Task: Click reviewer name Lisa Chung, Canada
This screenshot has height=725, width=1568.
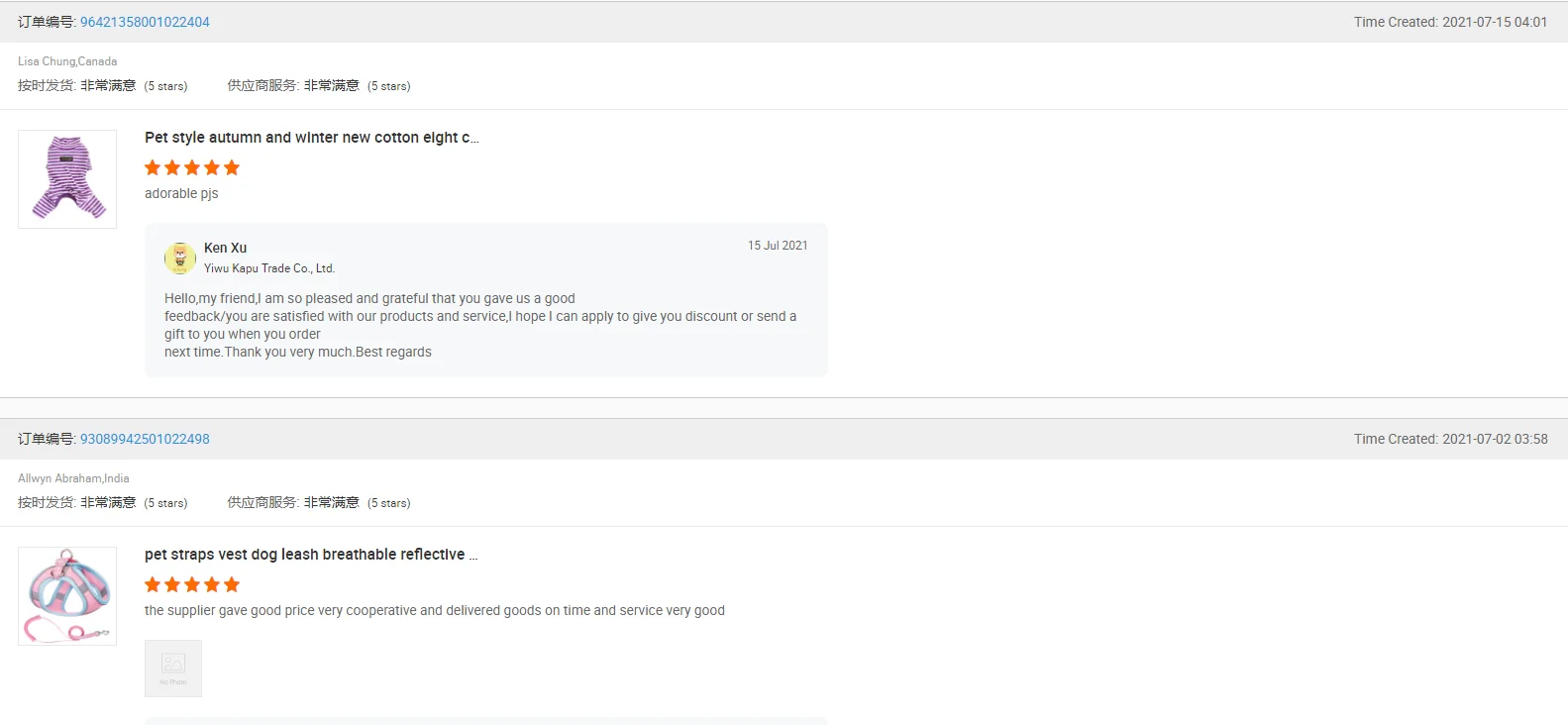Action: (67, 61)
